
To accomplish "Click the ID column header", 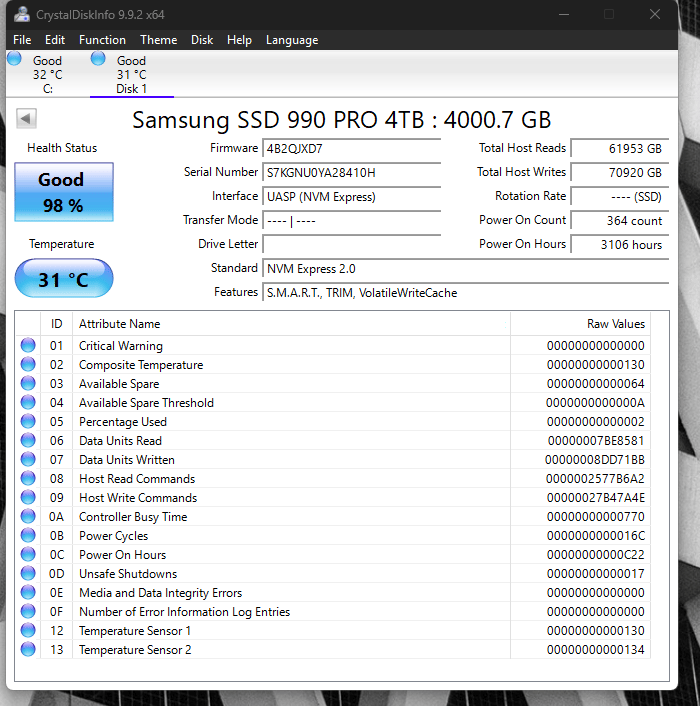I will (56, 324).
